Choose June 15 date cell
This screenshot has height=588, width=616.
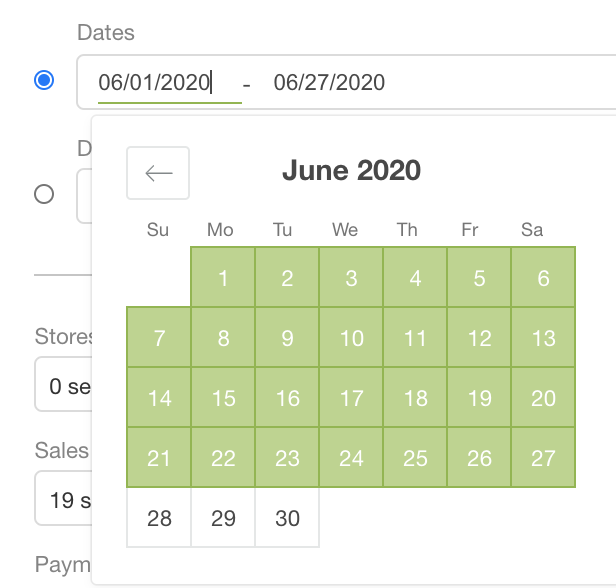click(x=223, y=397)
